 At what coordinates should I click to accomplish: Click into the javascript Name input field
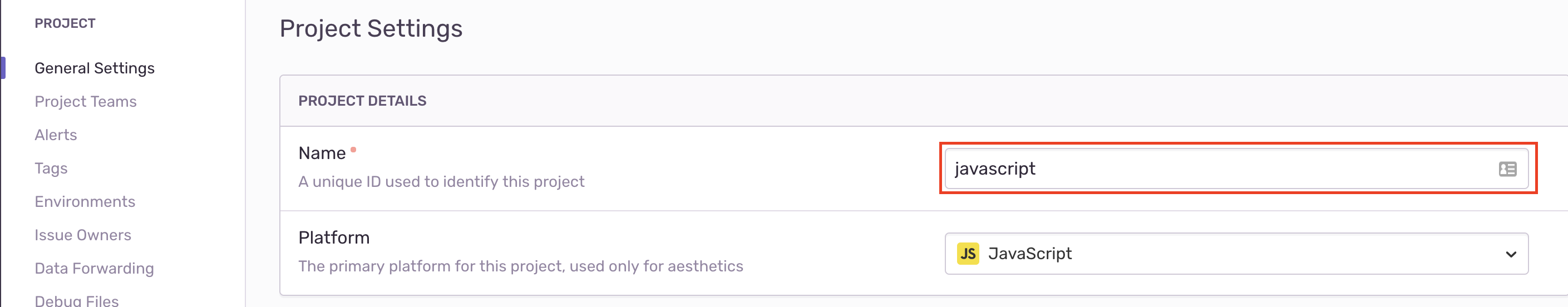(x=1217, y=169)
